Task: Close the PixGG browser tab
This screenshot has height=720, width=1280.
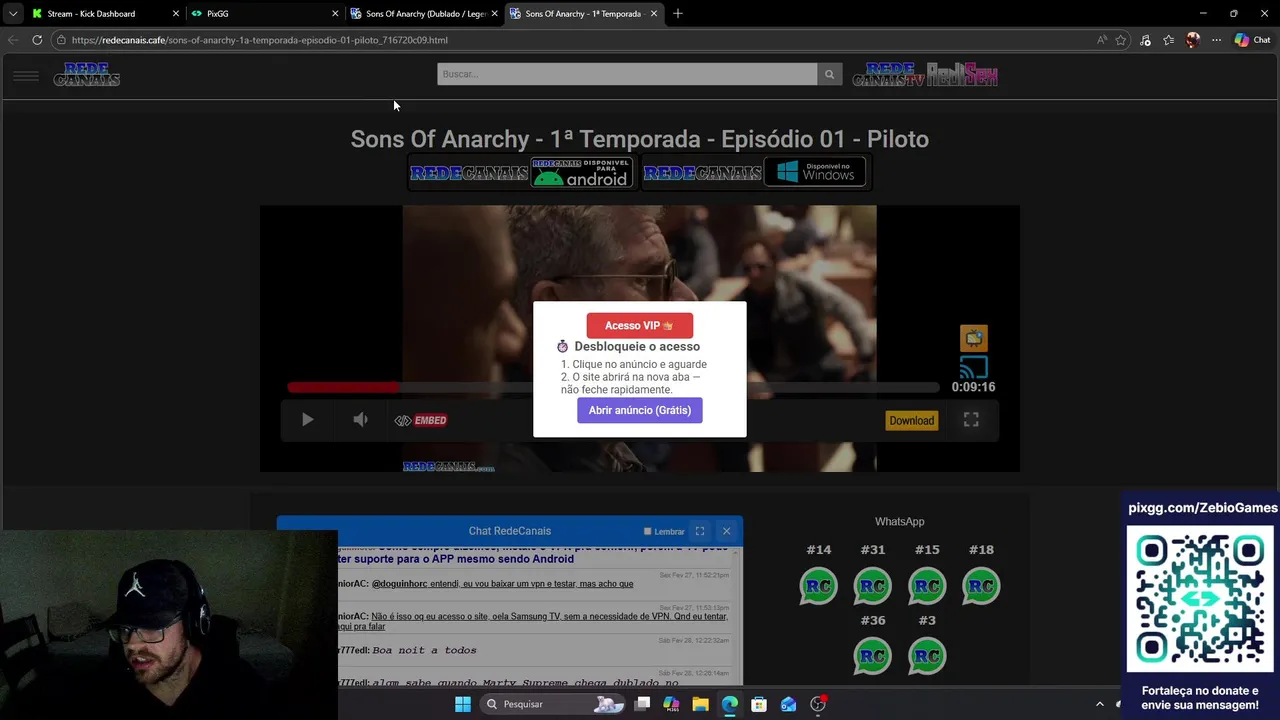Action: (x=335, y=14)
